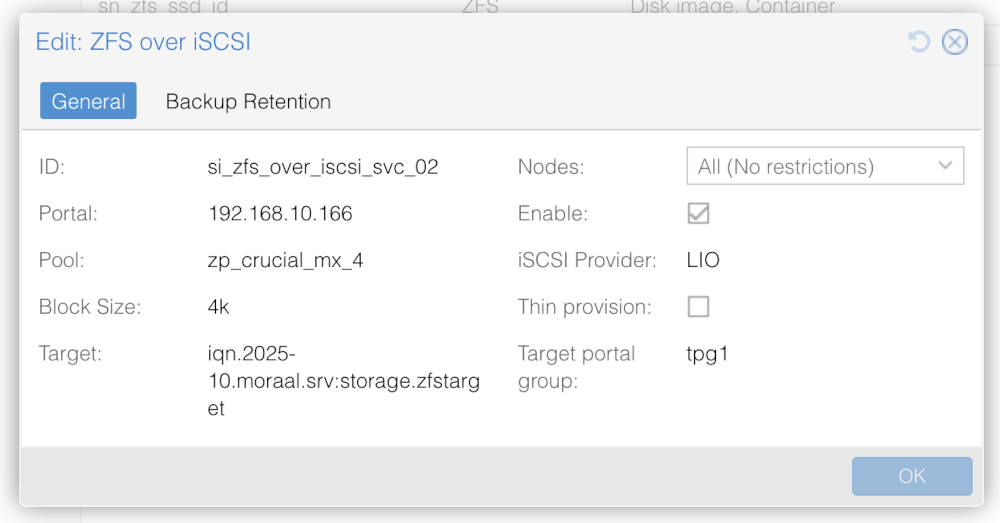Click the 'Enable:' label
Viewport: 1000px width, 523px height.
552,214
